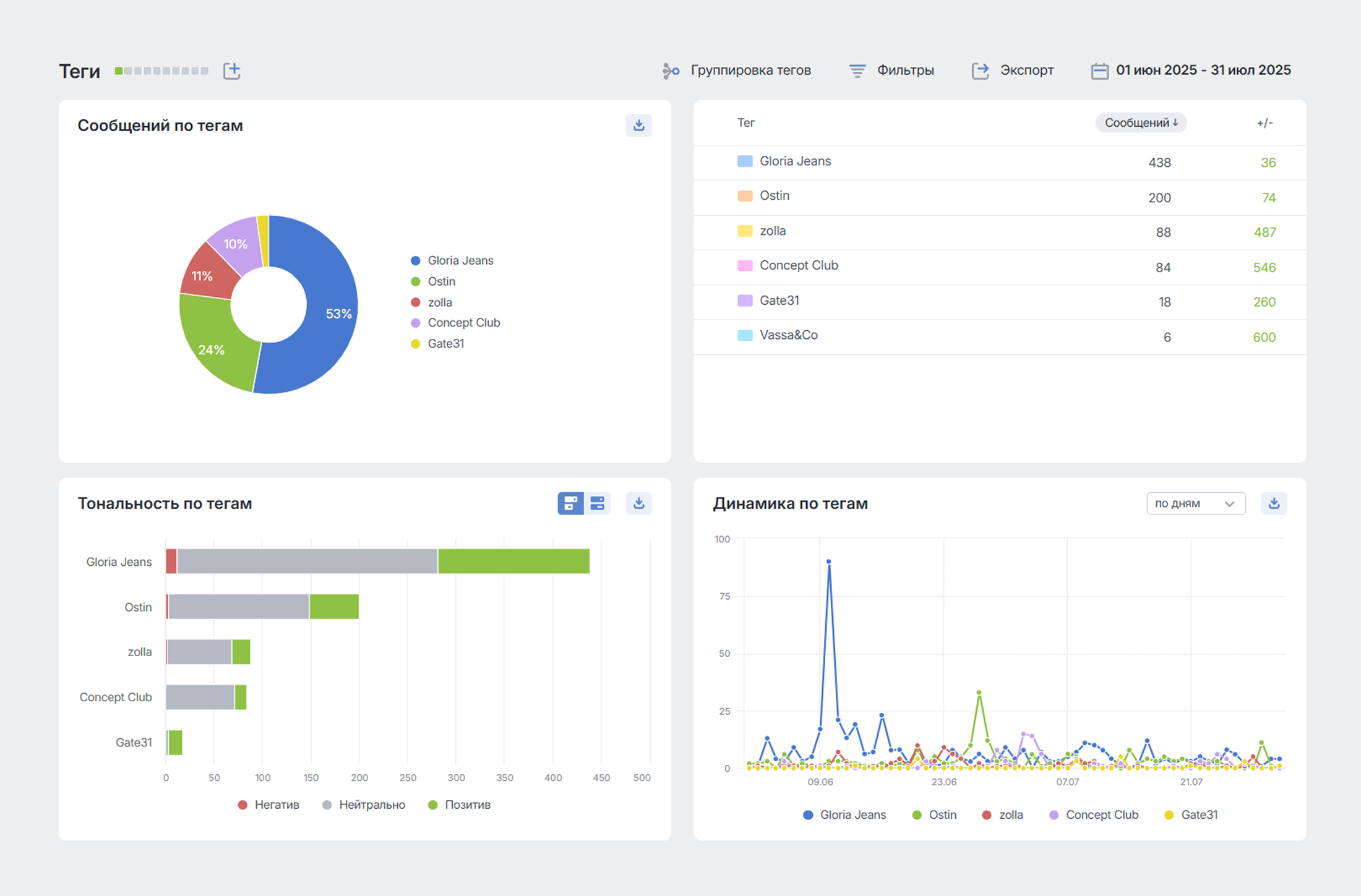Toggle Gate31 series in dynamics legend
1361x896 pixels.
[x=1191, y=815]
